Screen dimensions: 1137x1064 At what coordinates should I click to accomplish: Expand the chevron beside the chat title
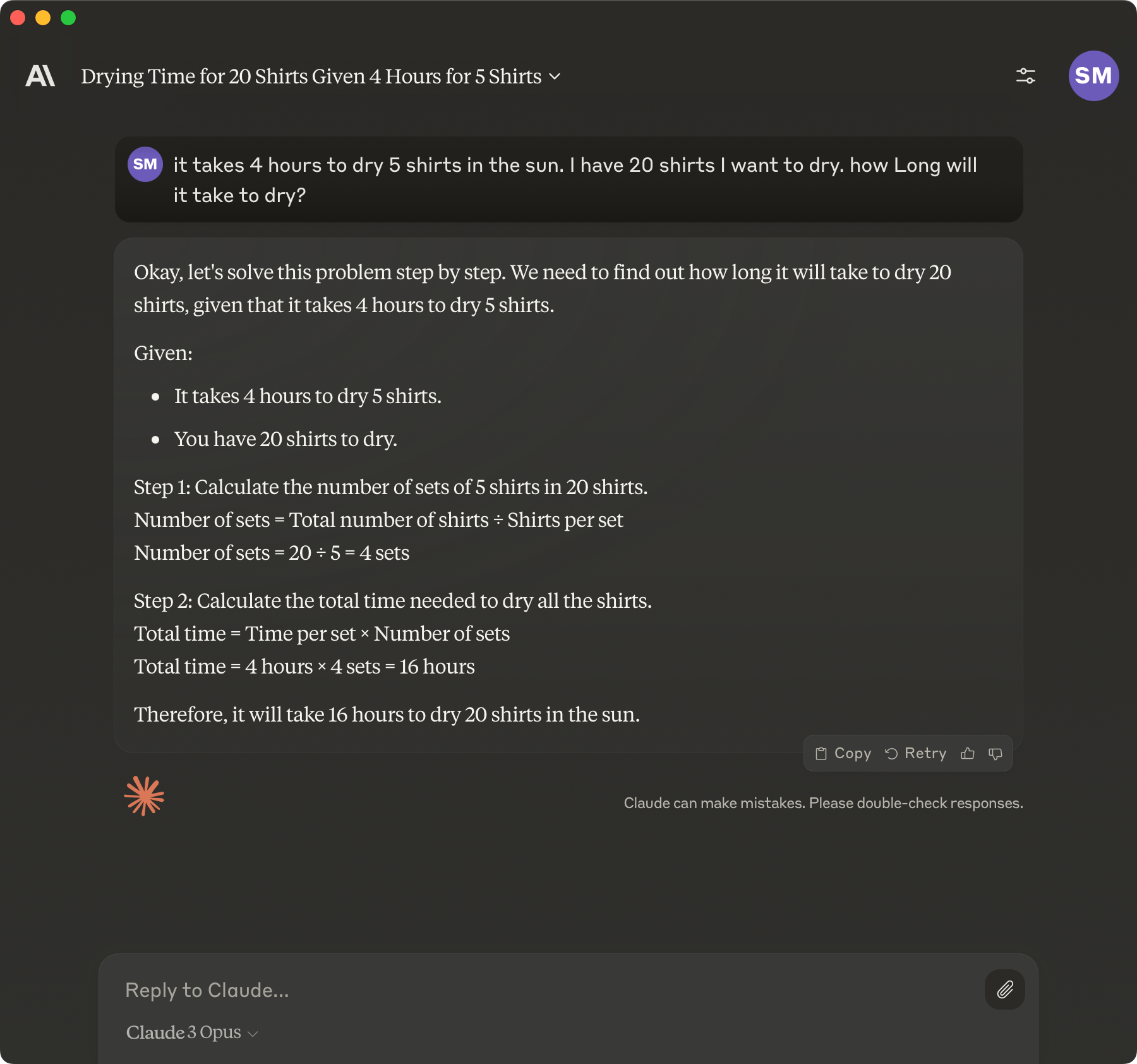(555, 76)
